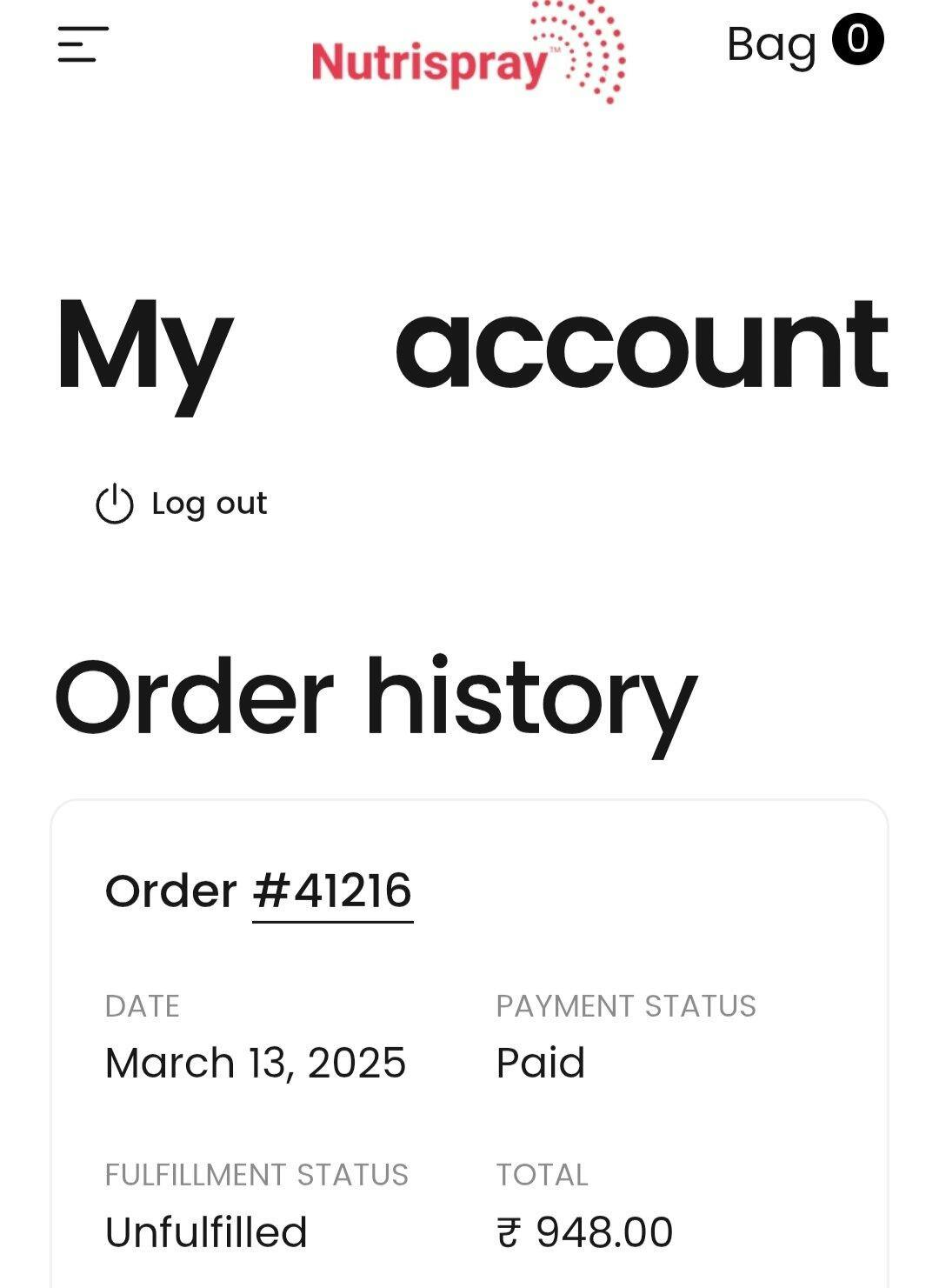Click the Order history heading
The height and width of the screenshot is (1288, 939).
[x=375, y=698]
